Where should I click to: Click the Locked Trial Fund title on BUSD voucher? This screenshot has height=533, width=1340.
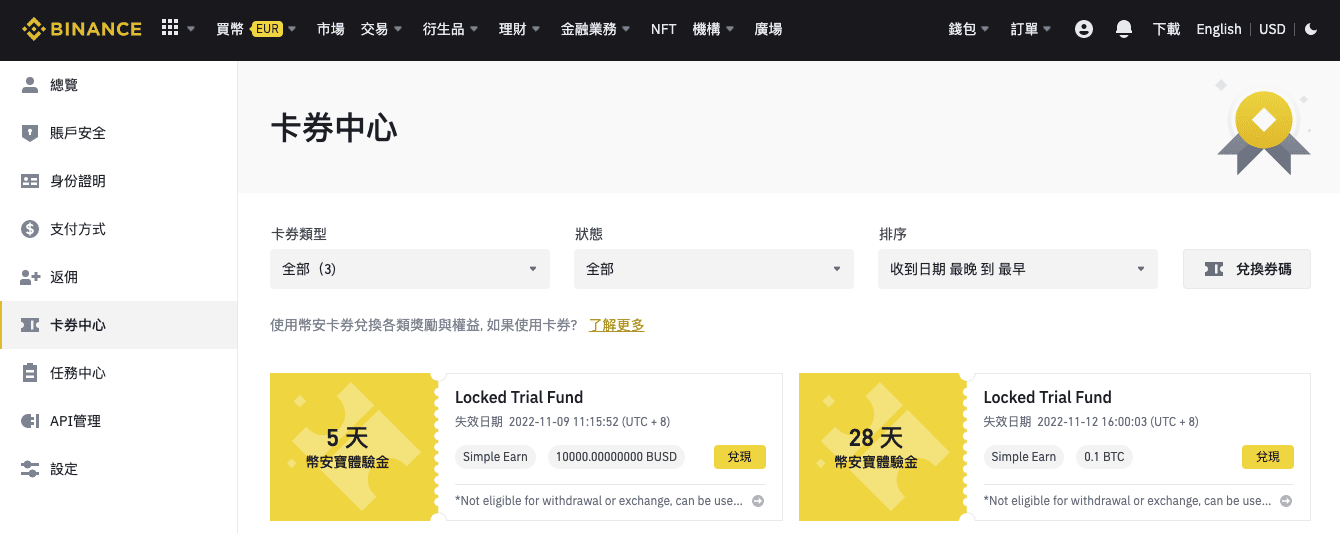pos(519,397)
